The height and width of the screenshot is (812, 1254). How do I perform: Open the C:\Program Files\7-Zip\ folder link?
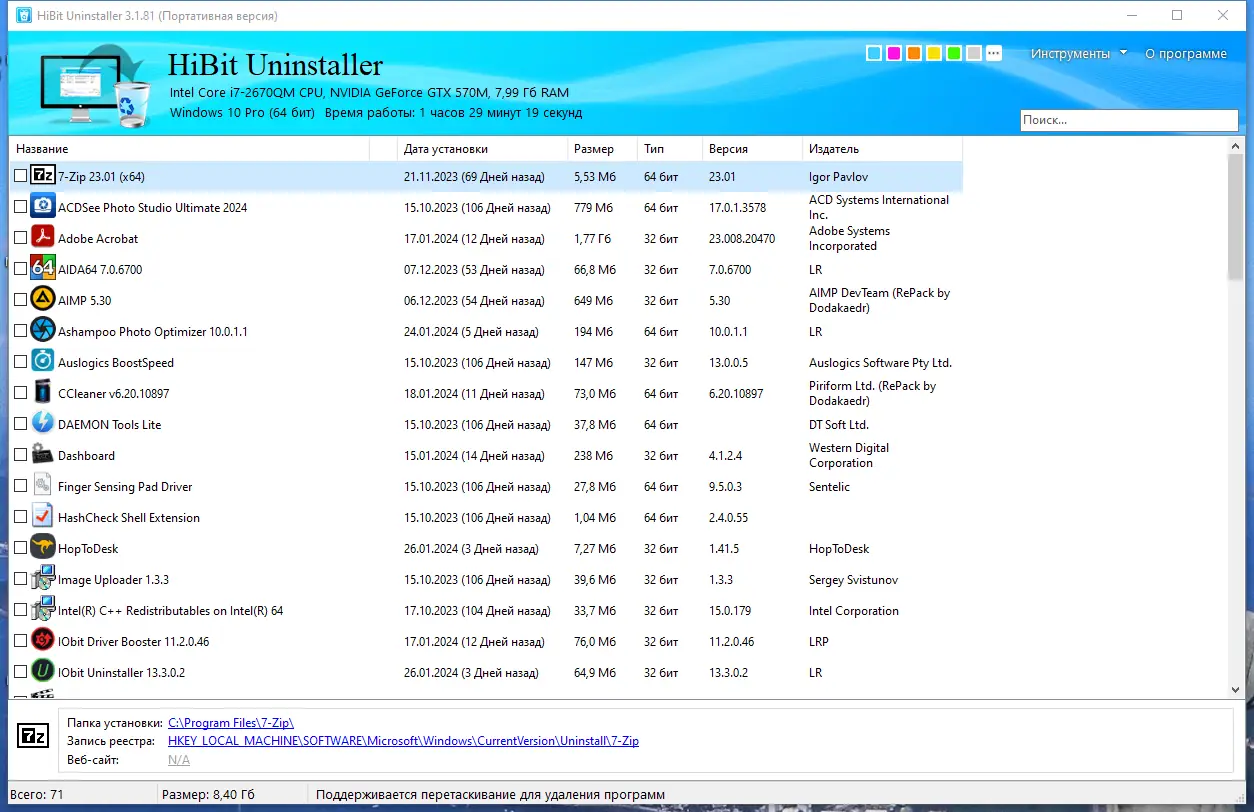coord(231,722)
